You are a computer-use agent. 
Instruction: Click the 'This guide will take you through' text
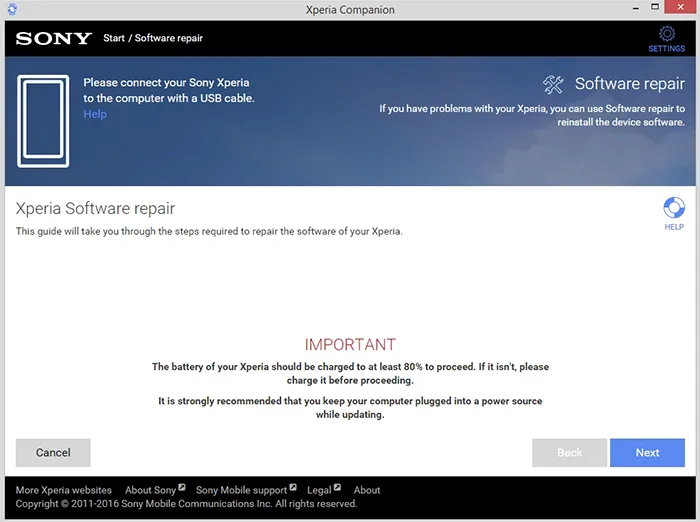coord(209,231)
